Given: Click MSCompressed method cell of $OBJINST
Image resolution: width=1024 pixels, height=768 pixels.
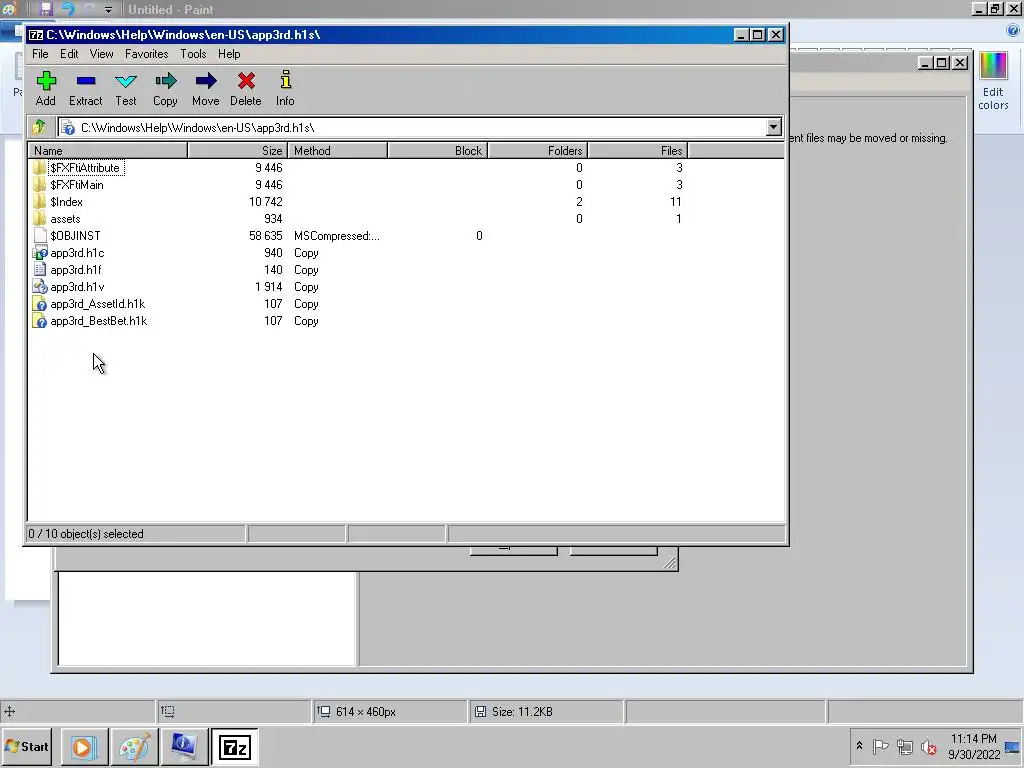Looking at the screenshot, I should (336, 236).
